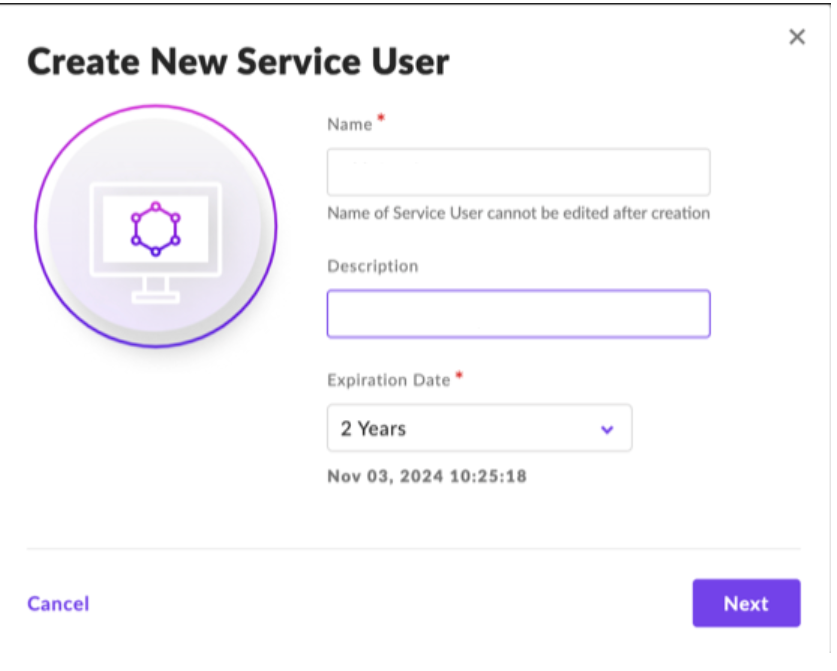Cancel the service user creation
Viewport: 837px width, 671px height.
[58, 603]
